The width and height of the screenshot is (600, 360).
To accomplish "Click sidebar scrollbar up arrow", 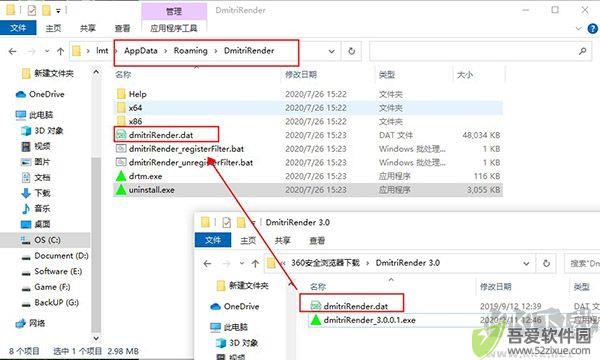I will [96, 72].
